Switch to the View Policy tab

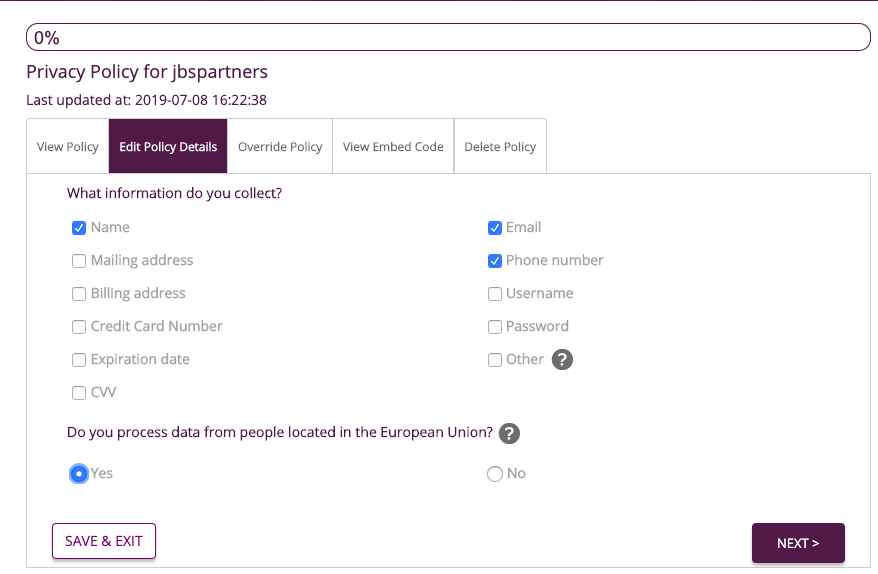68,147
